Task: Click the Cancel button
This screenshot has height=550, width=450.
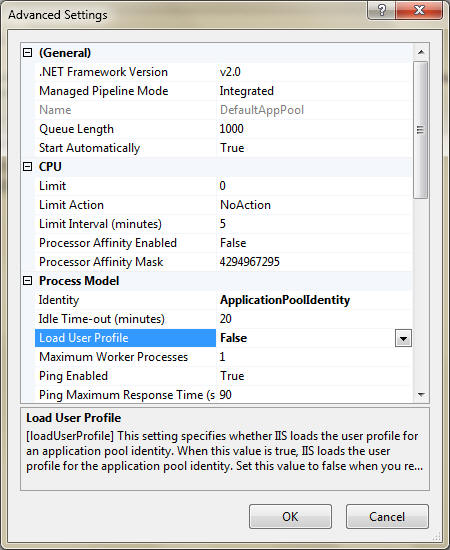Action: coord(387,516)
